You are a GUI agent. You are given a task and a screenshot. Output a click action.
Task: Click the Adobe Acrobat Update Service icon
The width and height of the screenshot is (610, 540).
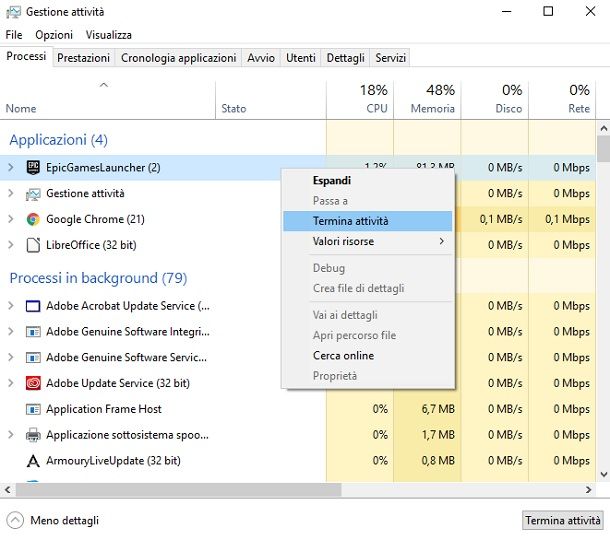(x=33, y=306)
